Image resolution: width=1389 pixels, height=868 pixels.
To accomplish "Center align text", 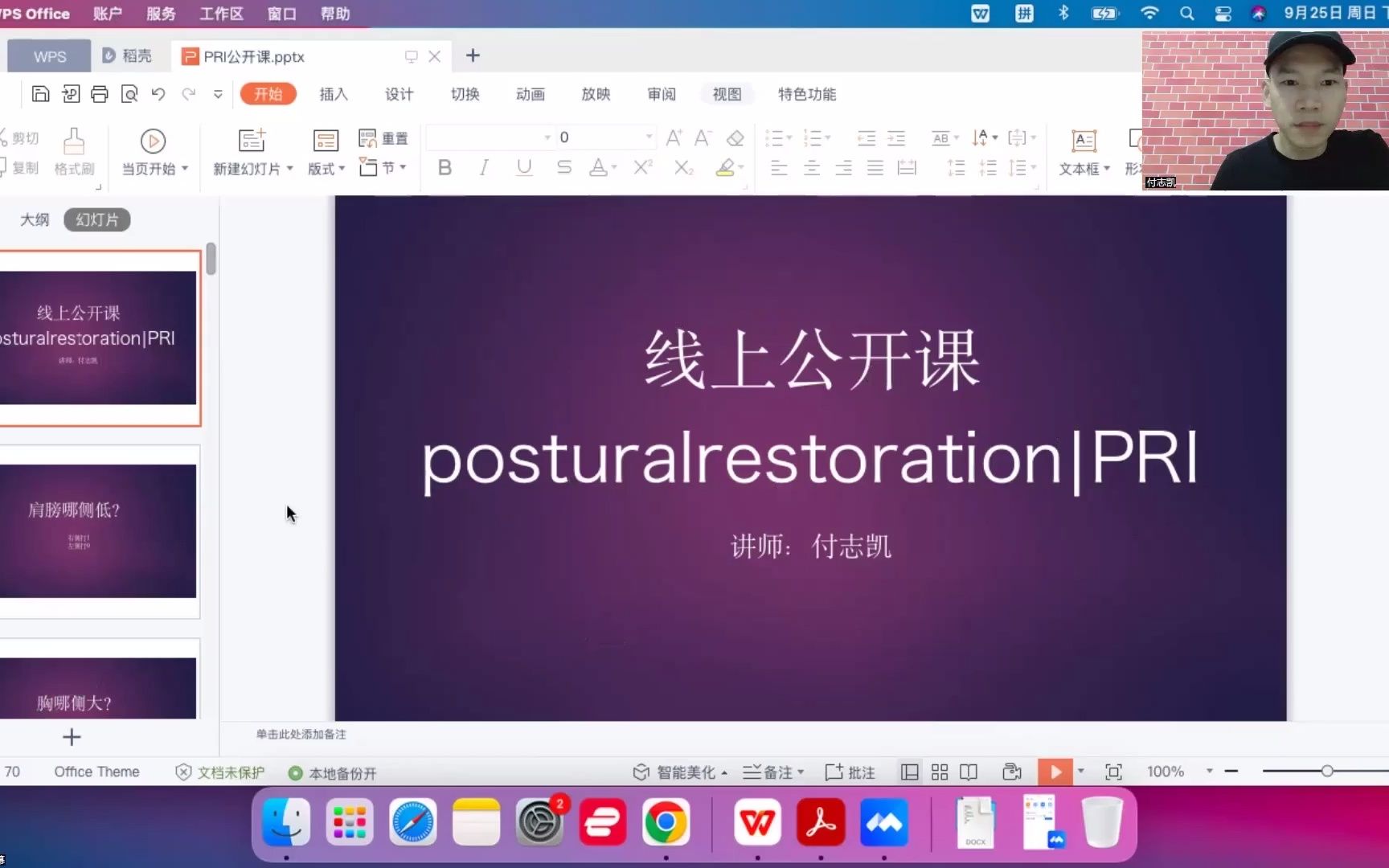I will tap(812, 167).
